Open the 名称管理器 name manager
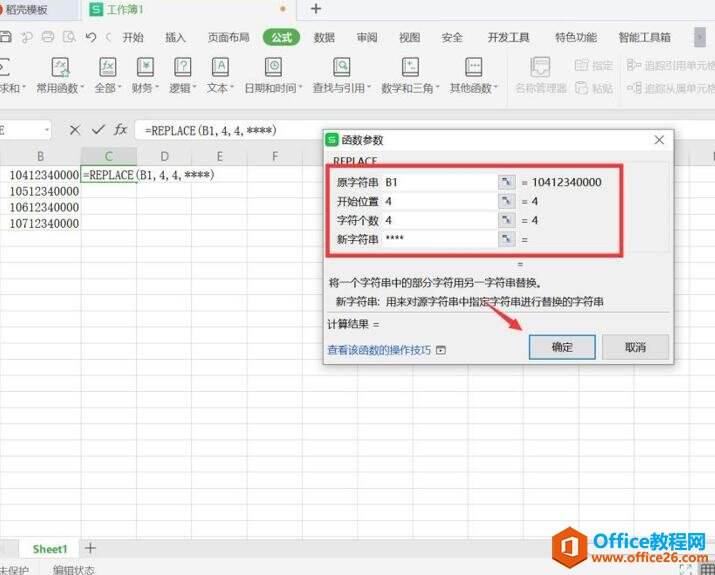Image resolution: width=715 pixels, height=575 pixels. [x=540, y=75]
